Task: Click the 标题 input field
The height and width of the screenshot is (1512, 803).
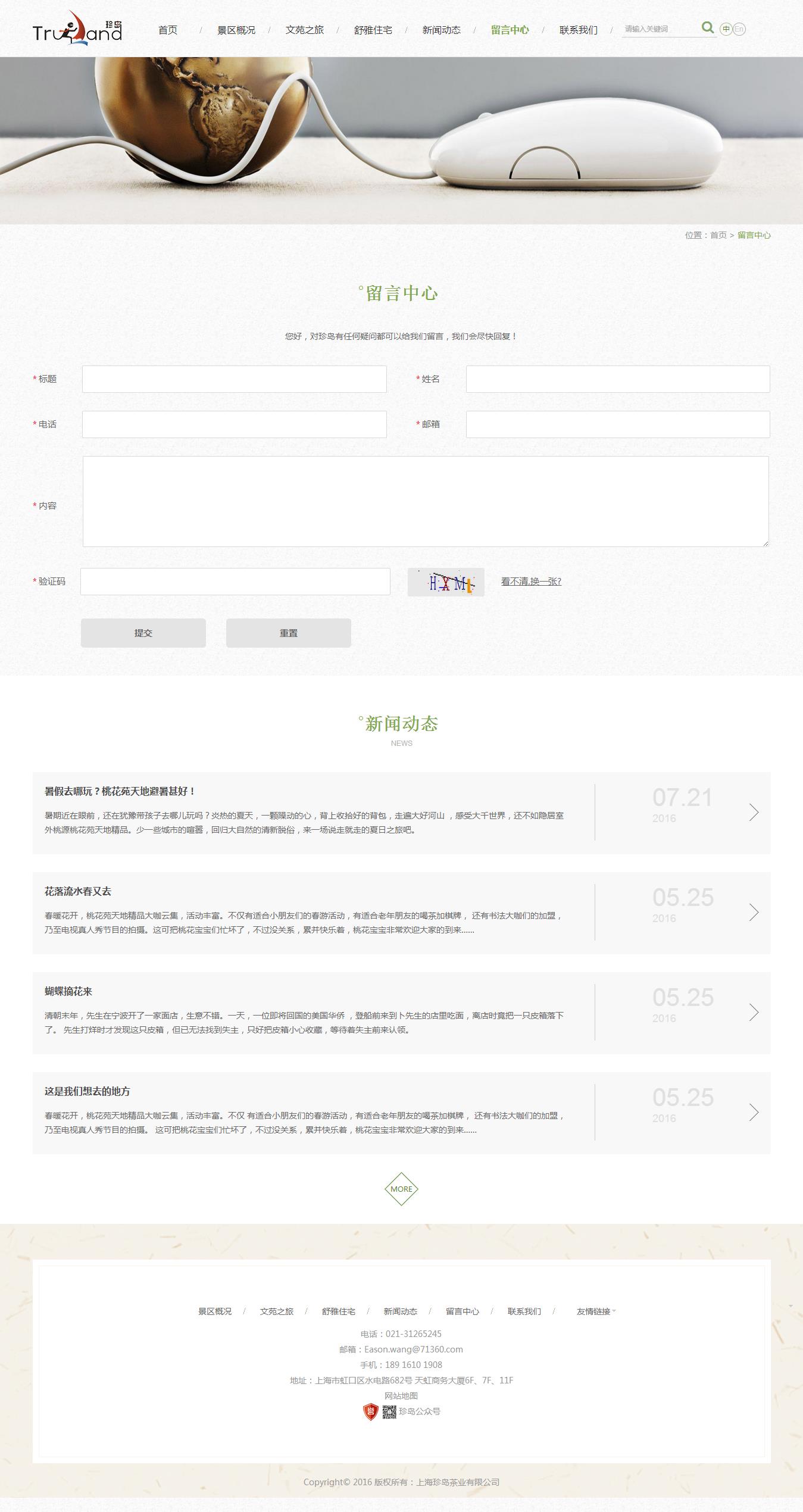Action: click(235, 379)
